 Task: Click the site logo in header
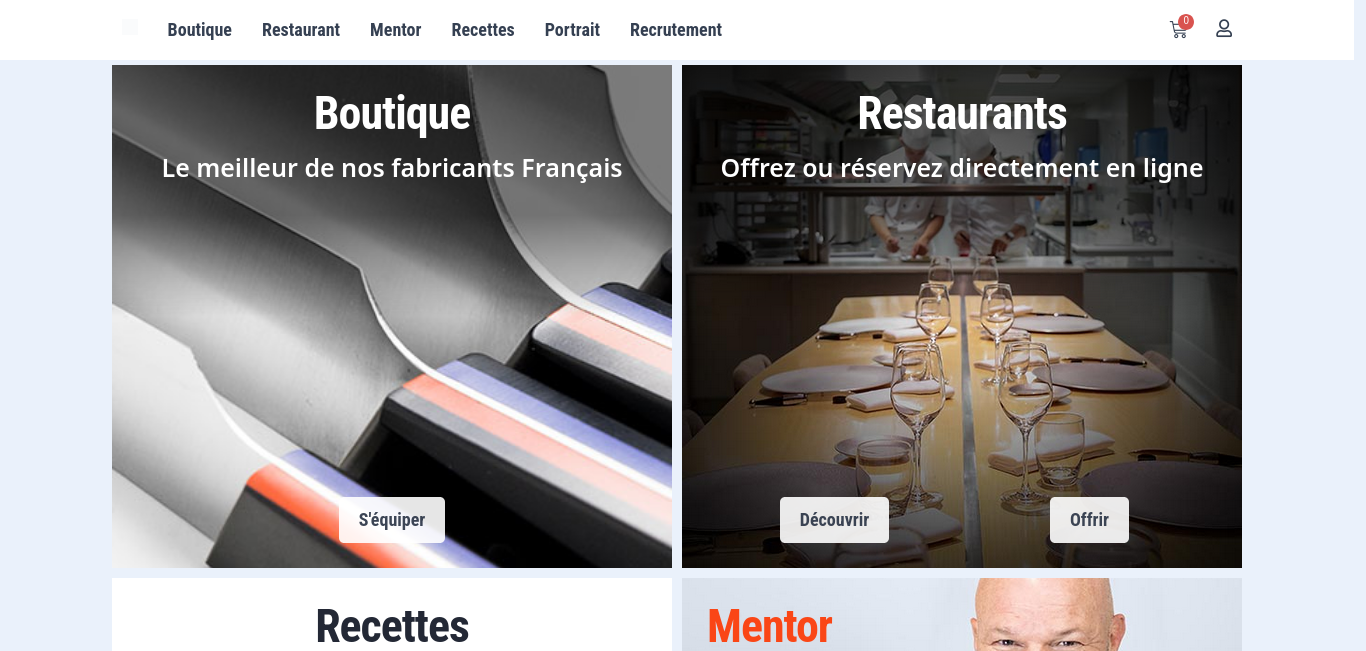click(130, 27)
